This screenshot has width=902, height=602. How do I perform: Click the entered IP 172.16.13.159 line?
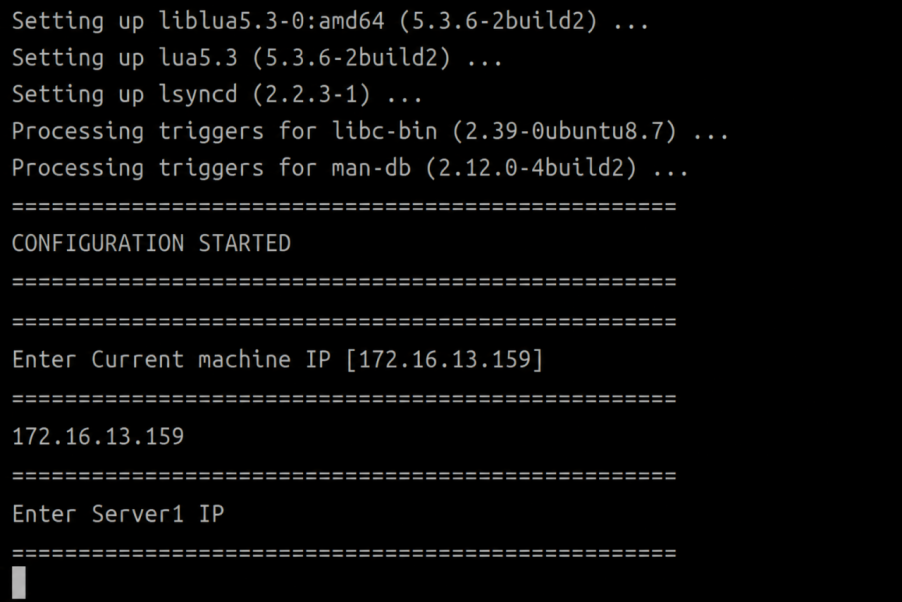tap(98, 436)
